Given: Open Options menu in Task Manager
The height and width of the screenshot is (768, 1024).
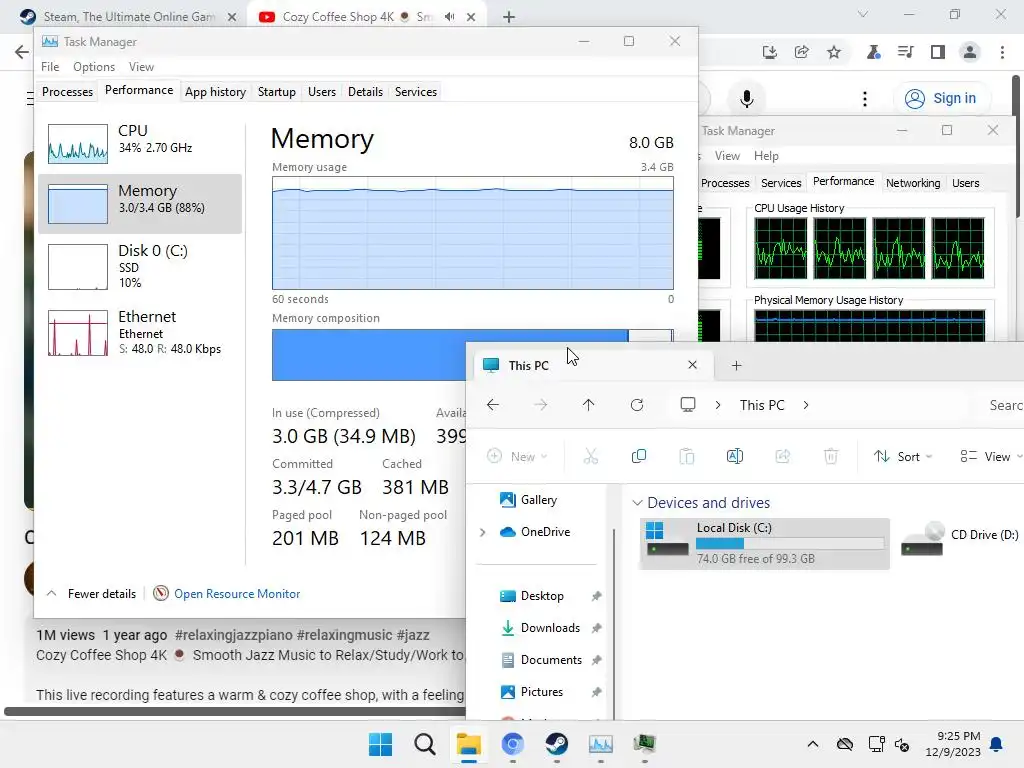Looking at the screenshot, I should (x=94, y=67).
